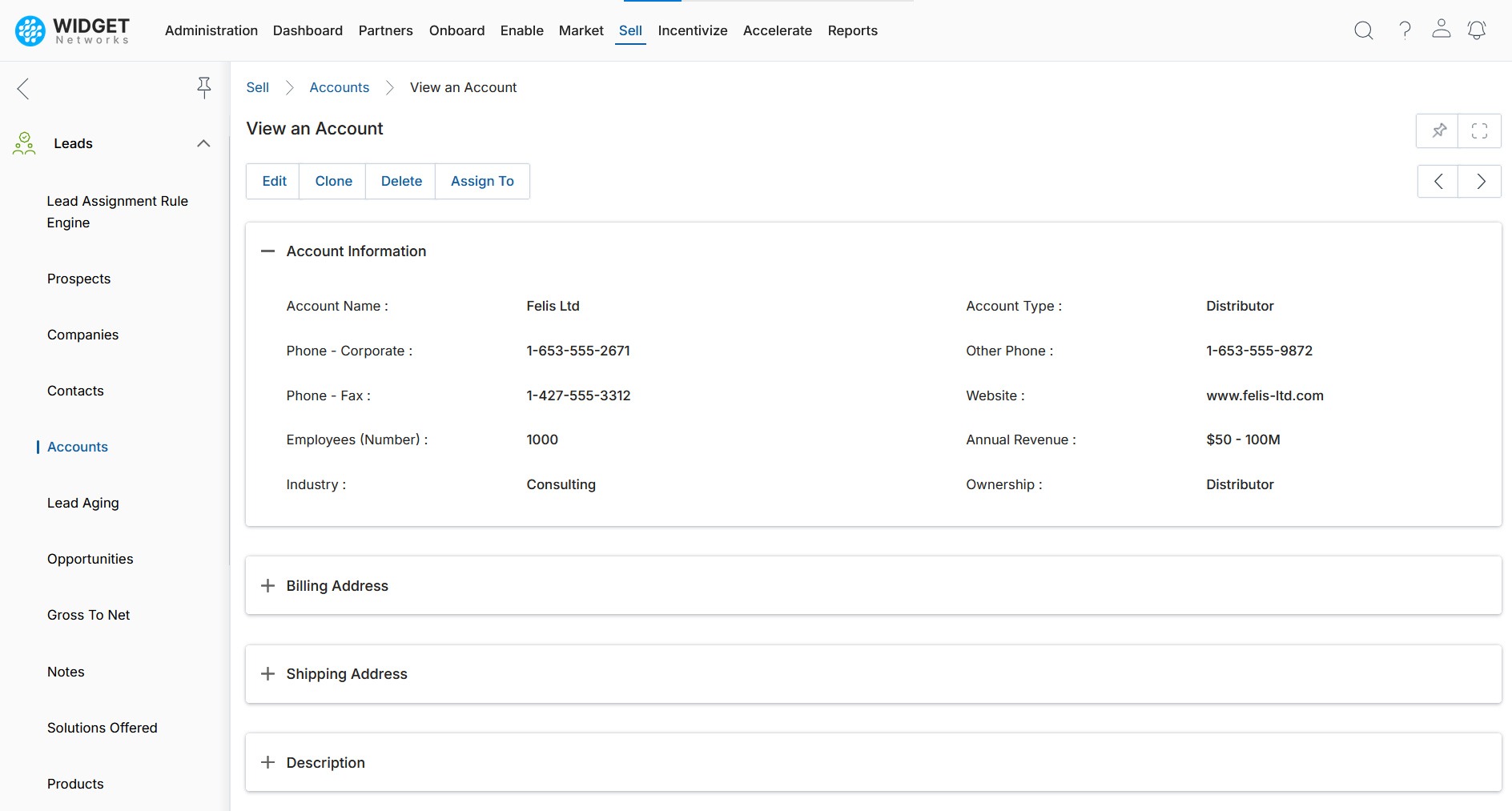
Task: Open the user profile icon
Action: click(x=1441, y=30)
